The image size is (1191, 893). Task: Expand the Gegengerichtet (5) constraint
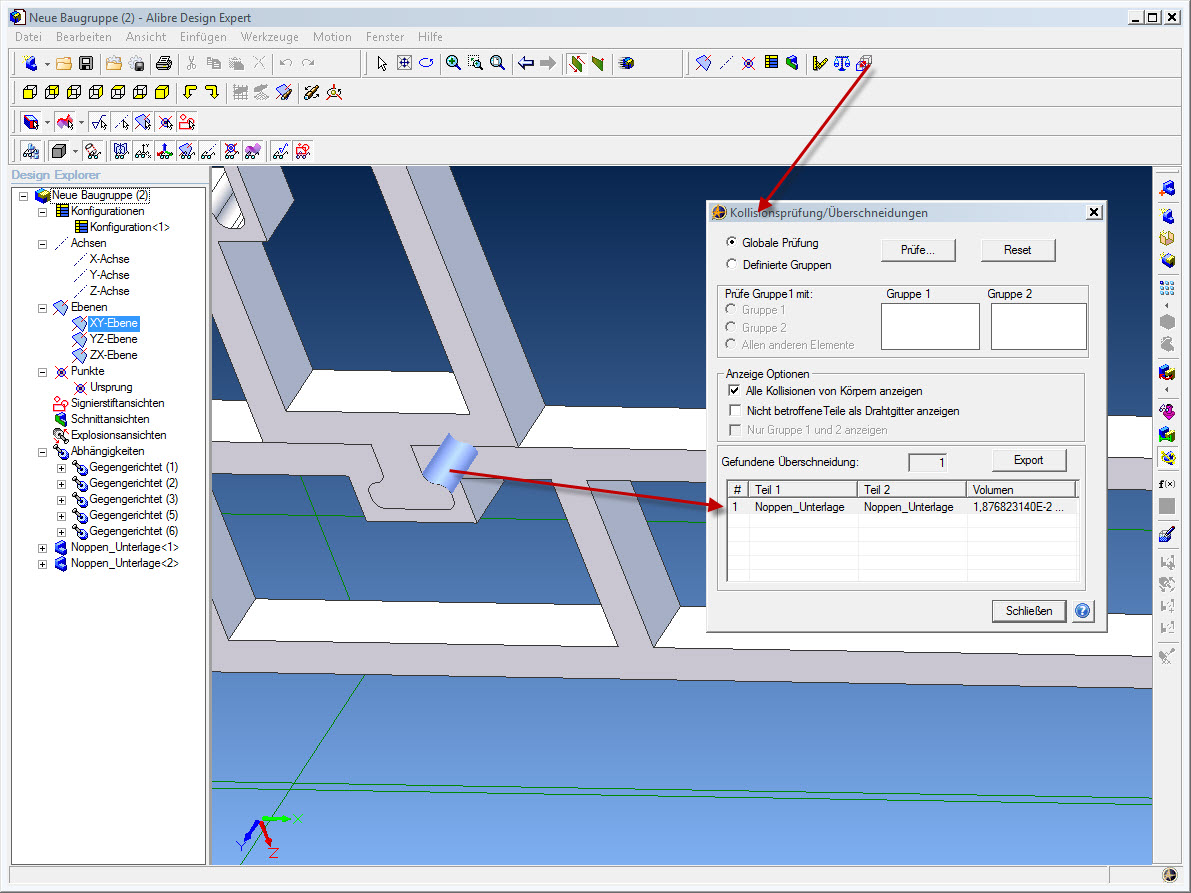[x=62, y=516]
